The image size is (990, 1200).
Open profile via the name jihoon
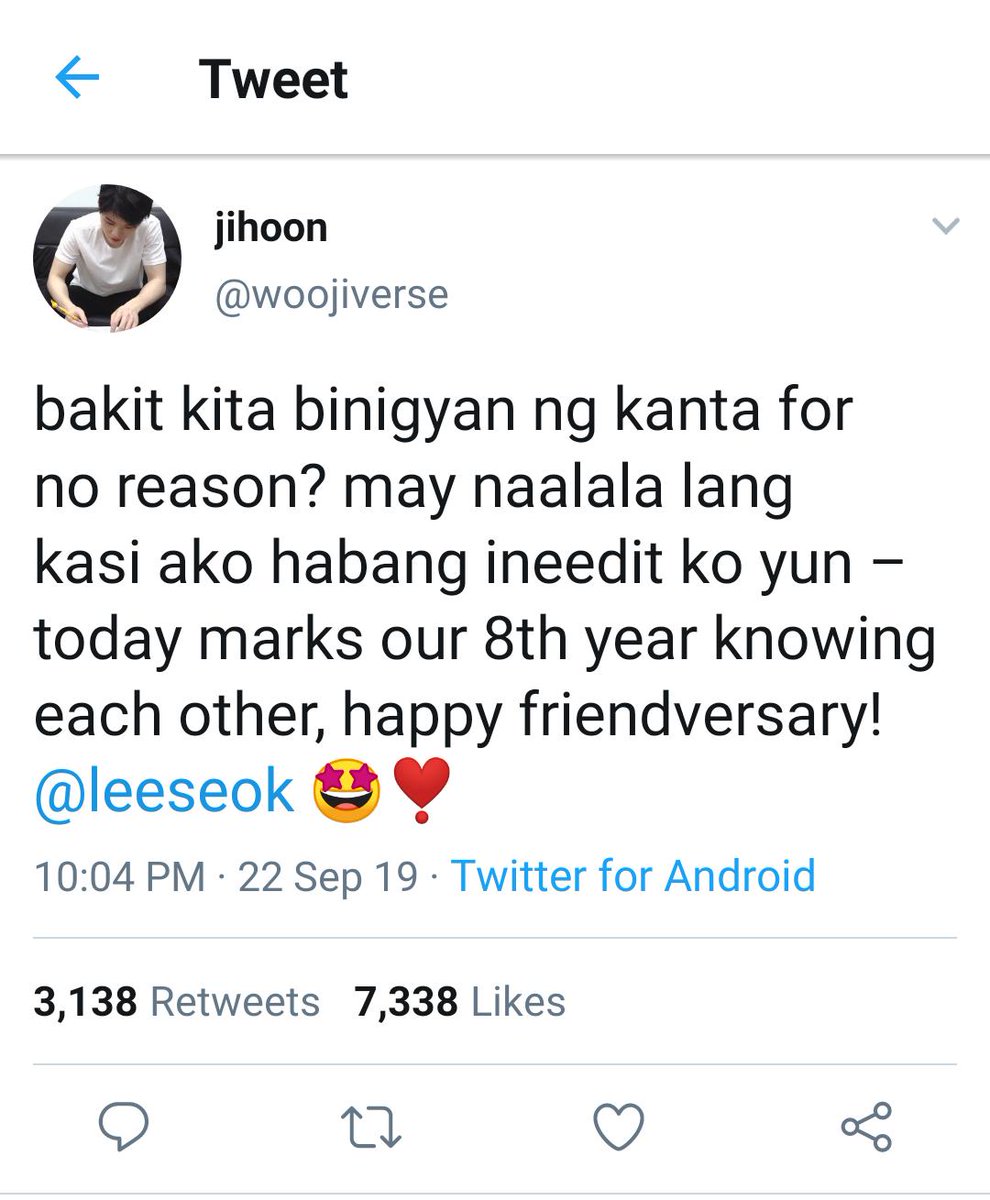(270, 228)
